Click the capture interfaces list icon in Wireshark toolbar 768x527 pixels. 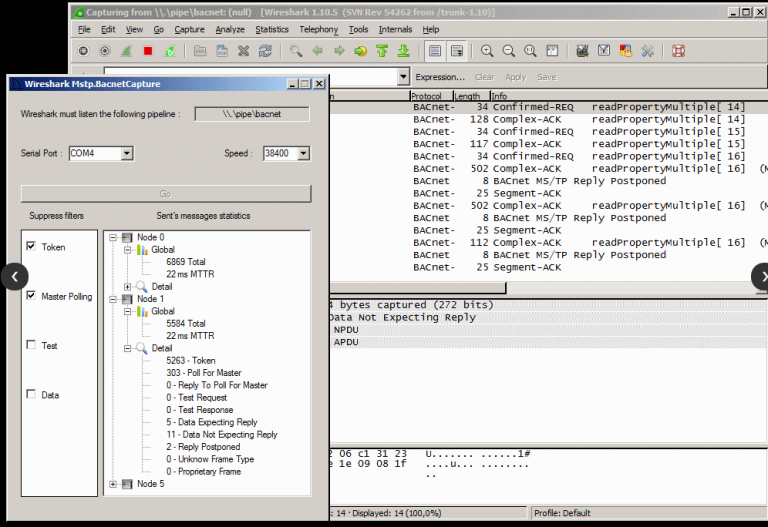[83, 51]
